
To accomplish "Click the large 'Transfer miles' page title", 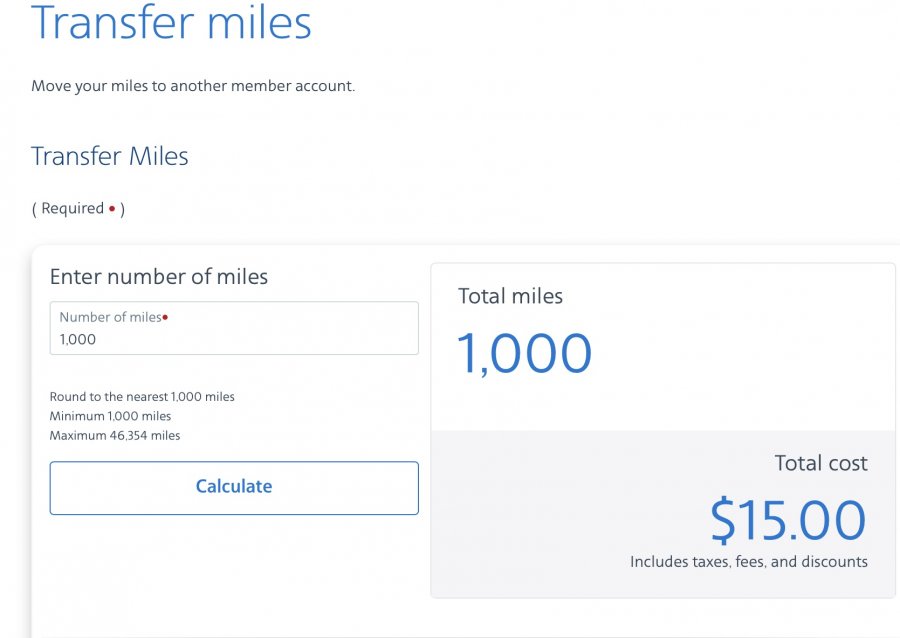I will [171, 23].
